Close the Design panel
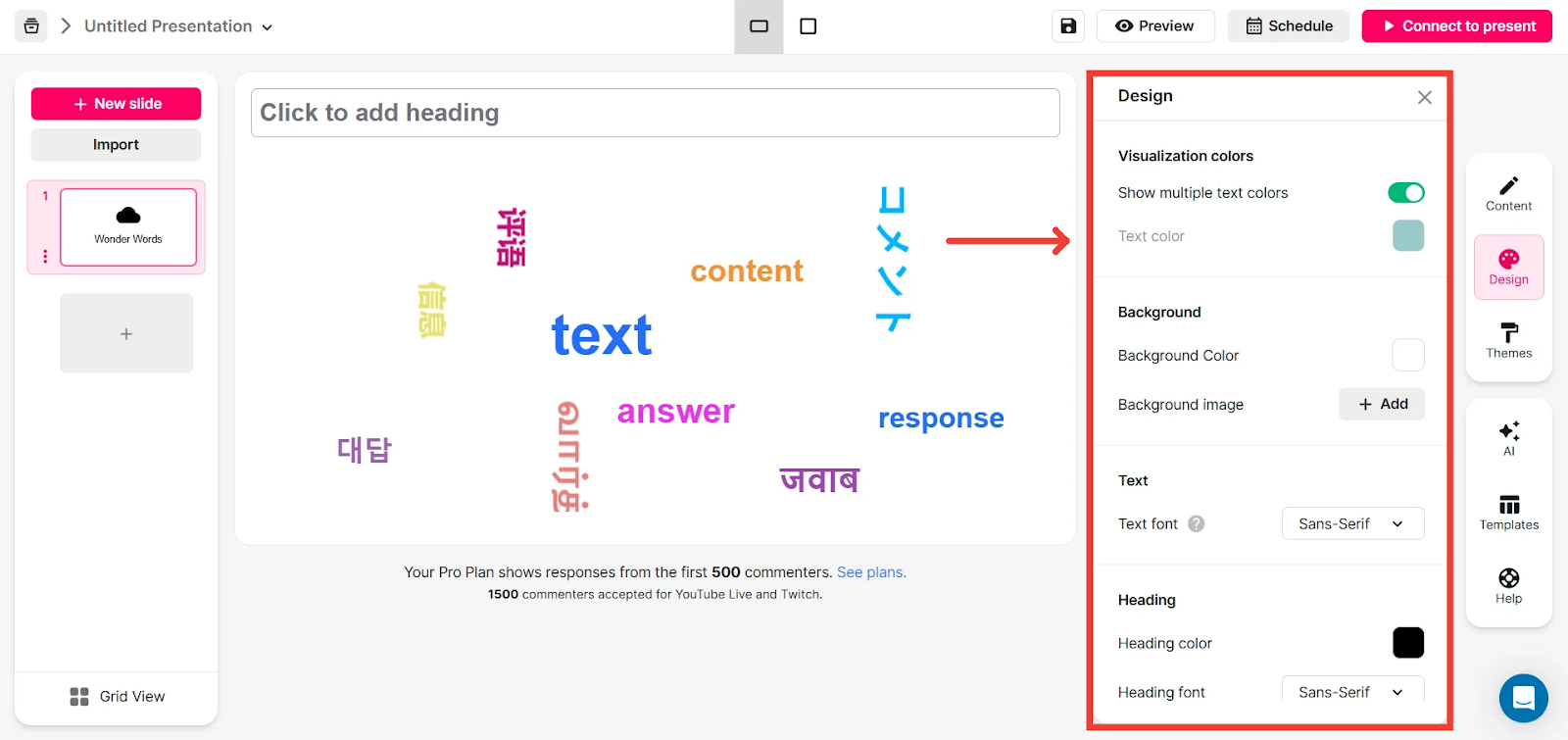Image resolution: width=1568 pixels, height=740 pixels. tap(1425, 97)
